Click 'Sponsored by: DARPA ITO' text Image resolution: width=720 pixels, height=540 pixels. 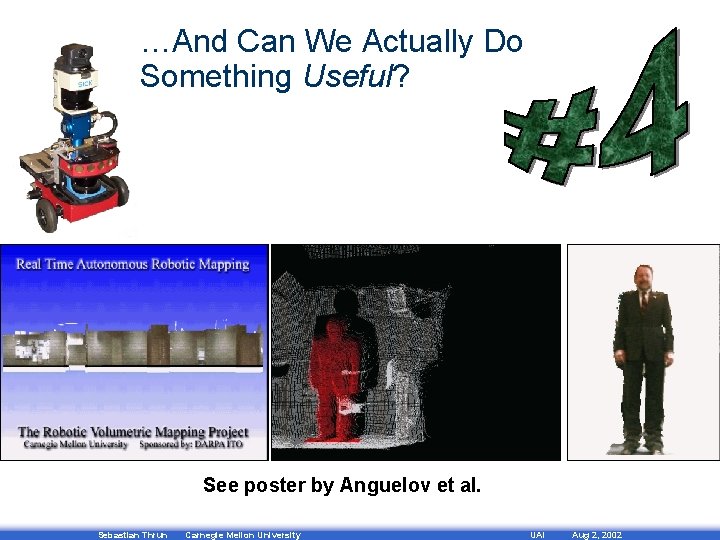click(x=191, y=444)
